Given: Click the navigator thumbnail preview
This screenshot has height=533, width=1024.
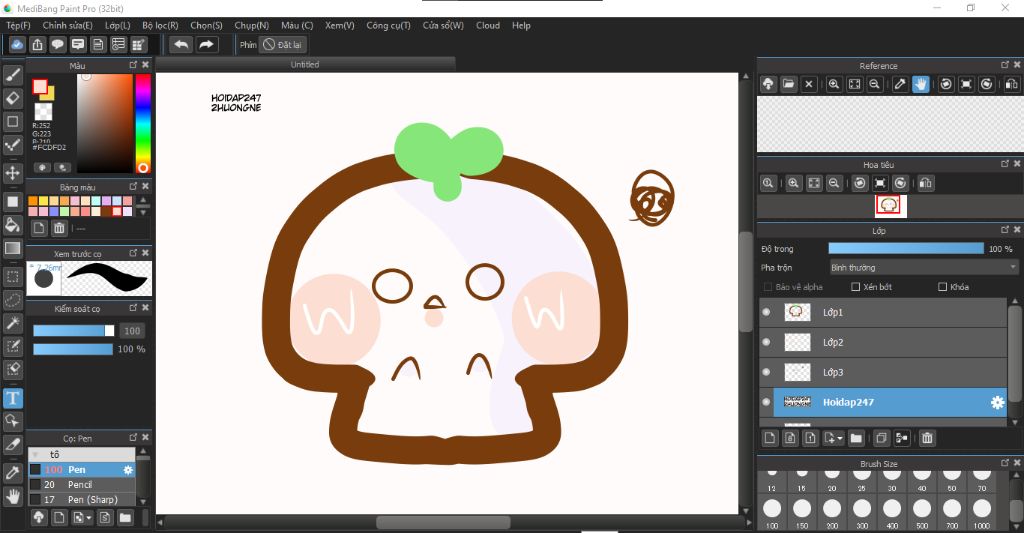Looking at the screenshot, I should 891,206.
